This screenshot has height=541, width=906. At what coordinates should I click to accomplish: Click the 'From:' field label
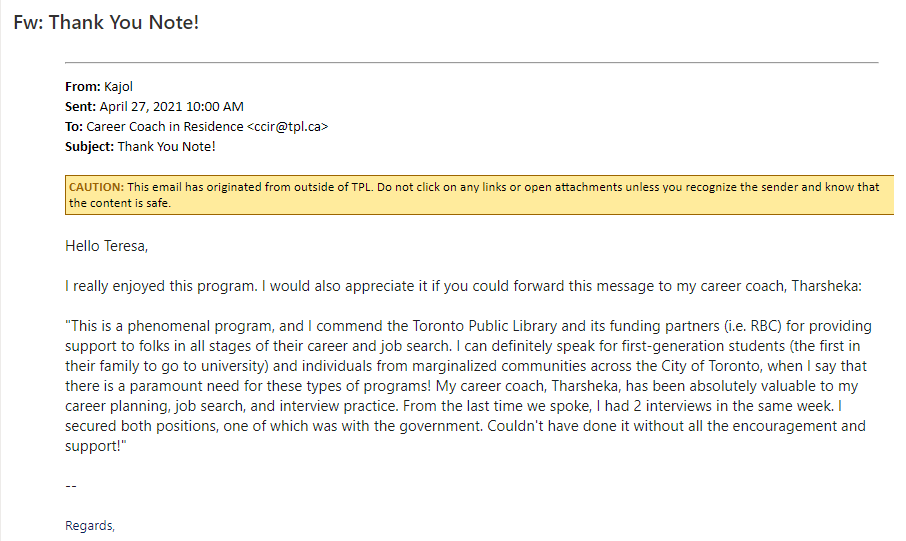83,87
